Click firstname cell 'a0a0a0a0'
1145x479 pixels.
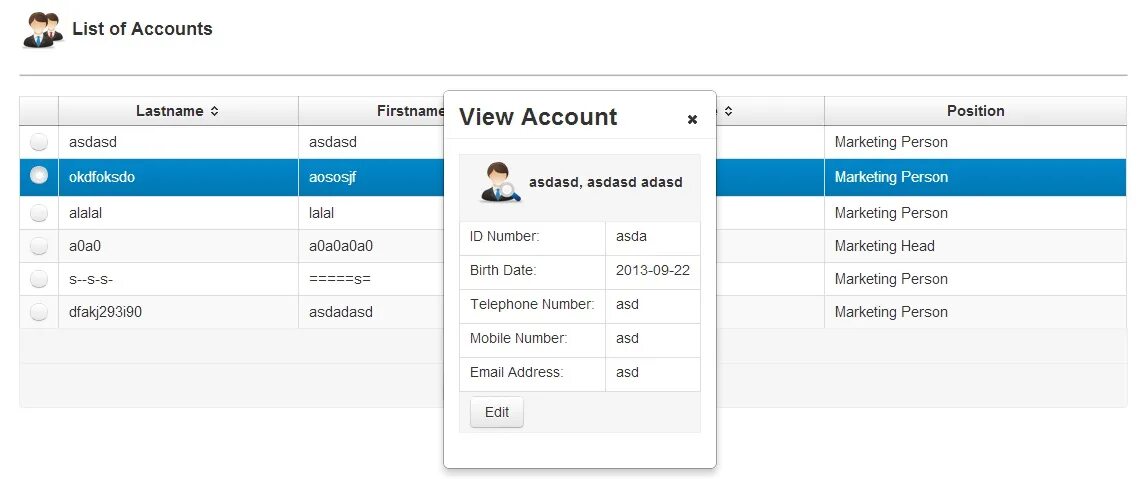[341, 246]
